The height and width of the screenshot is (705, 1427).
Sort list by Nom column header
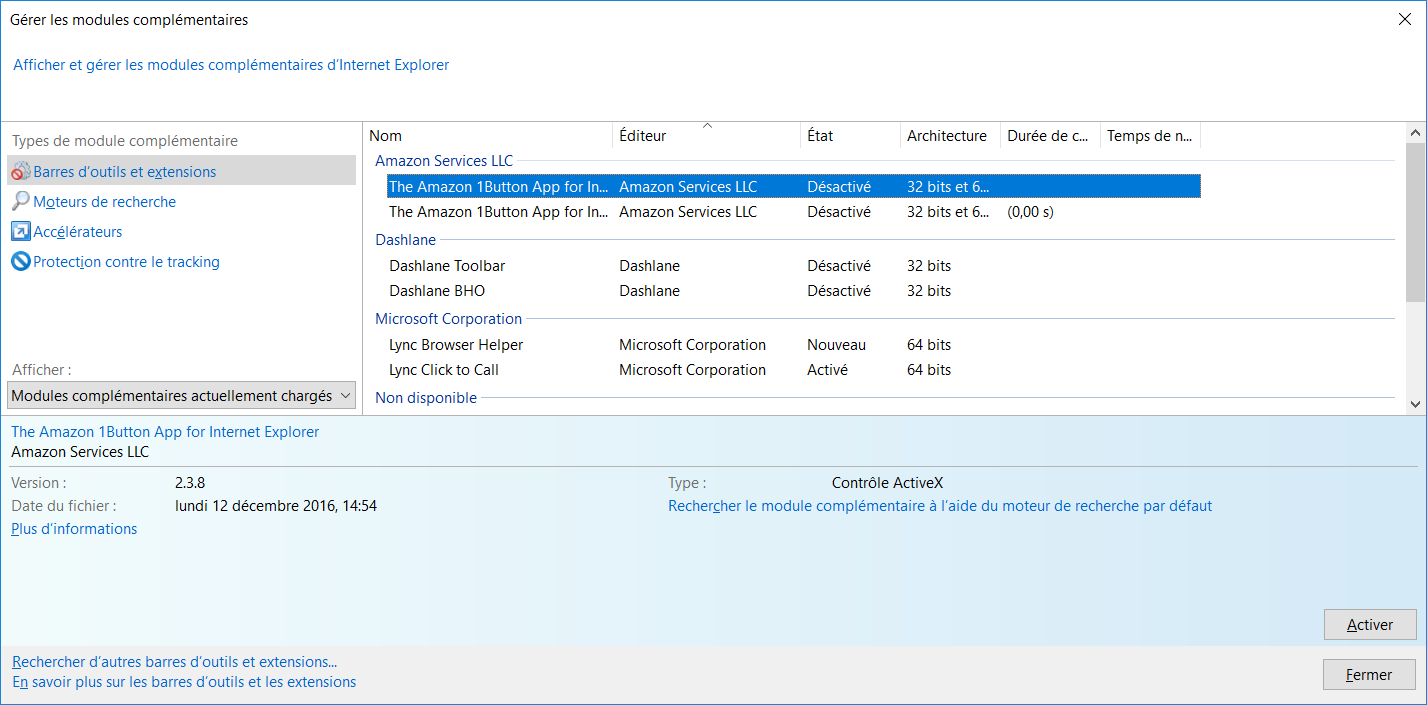(488, 136)
